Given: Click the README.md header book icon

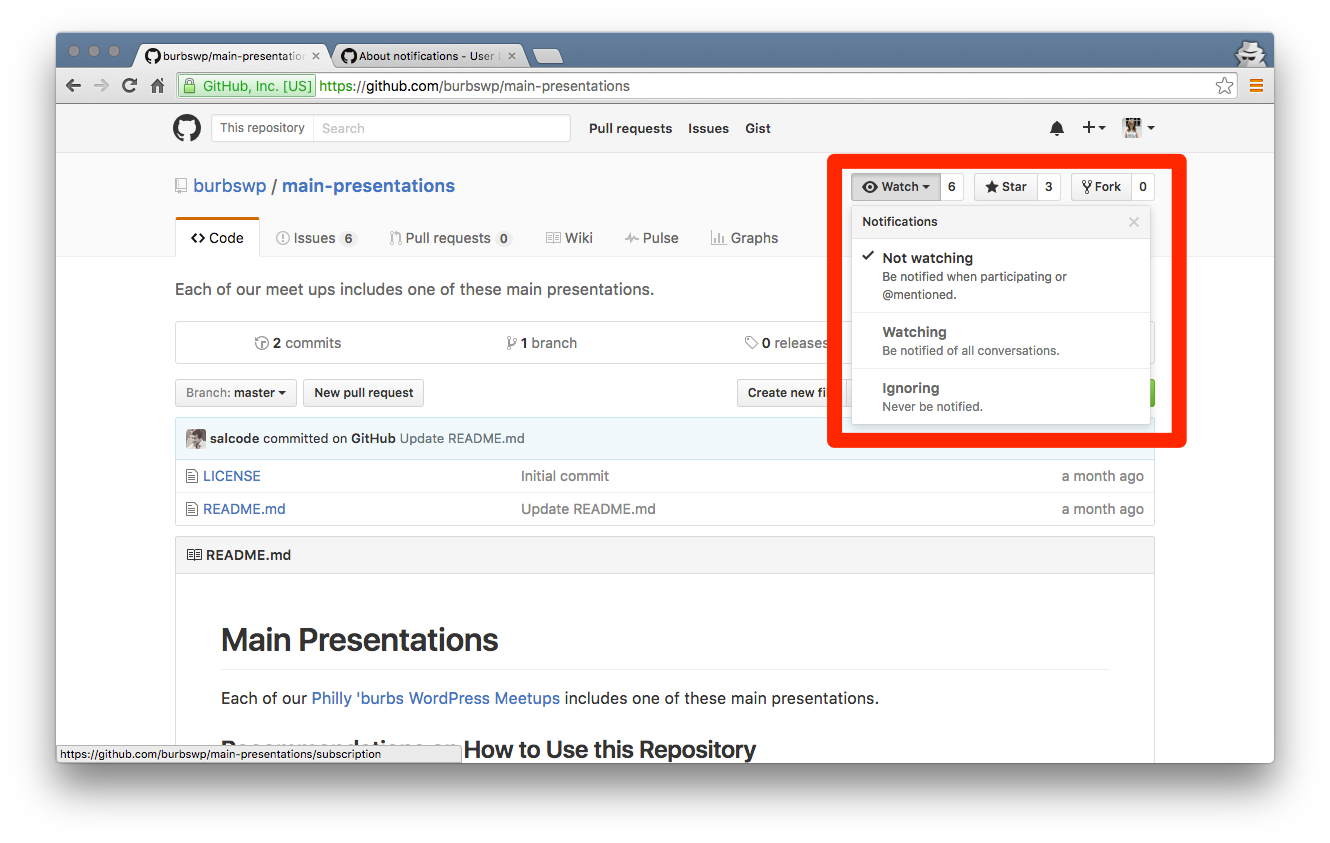Looking at the screenshot, I should [194, 555].
